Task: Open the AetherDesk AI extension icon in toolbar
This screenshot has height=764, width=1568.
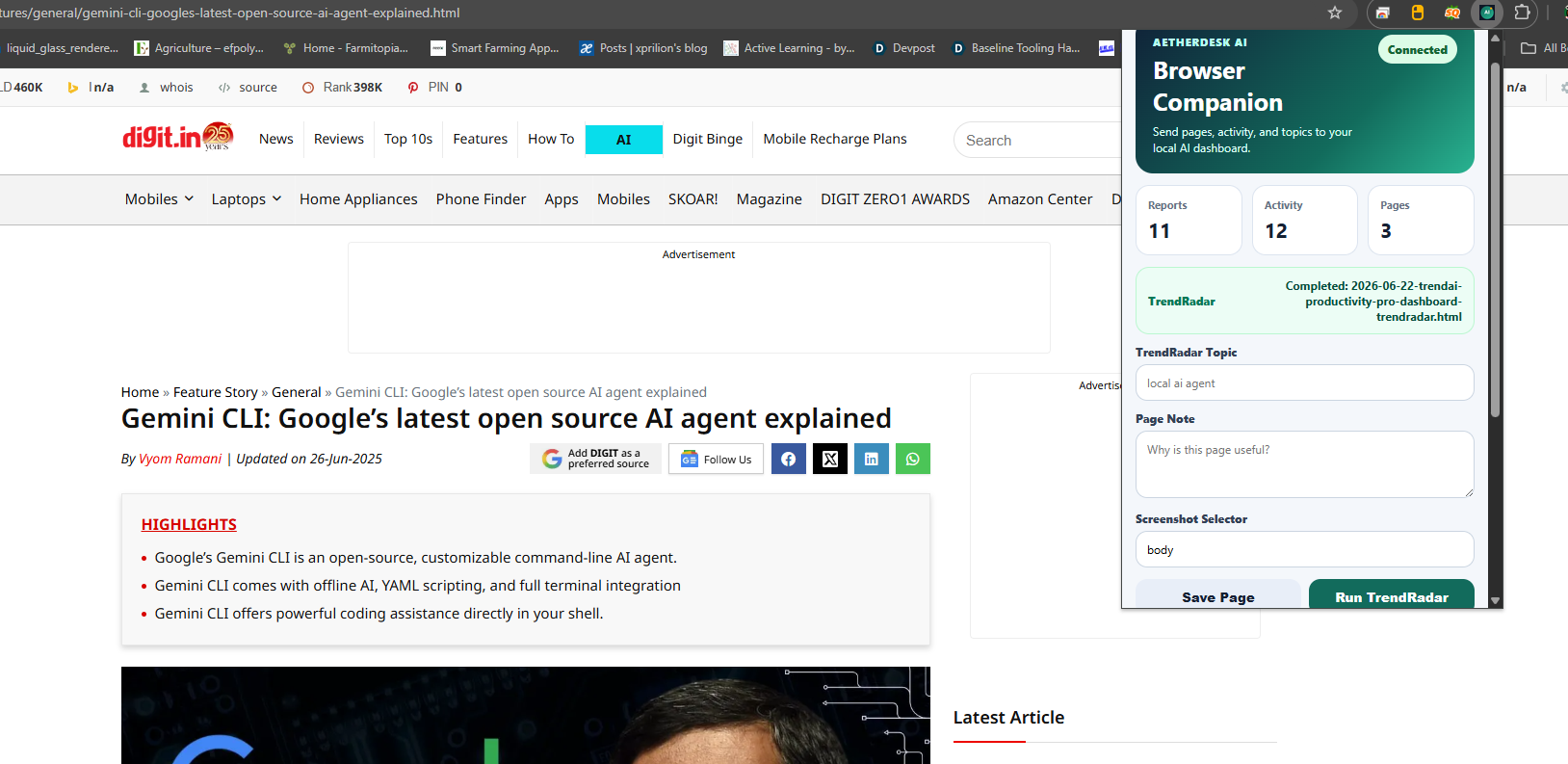Action: [x=1487, y=13]
